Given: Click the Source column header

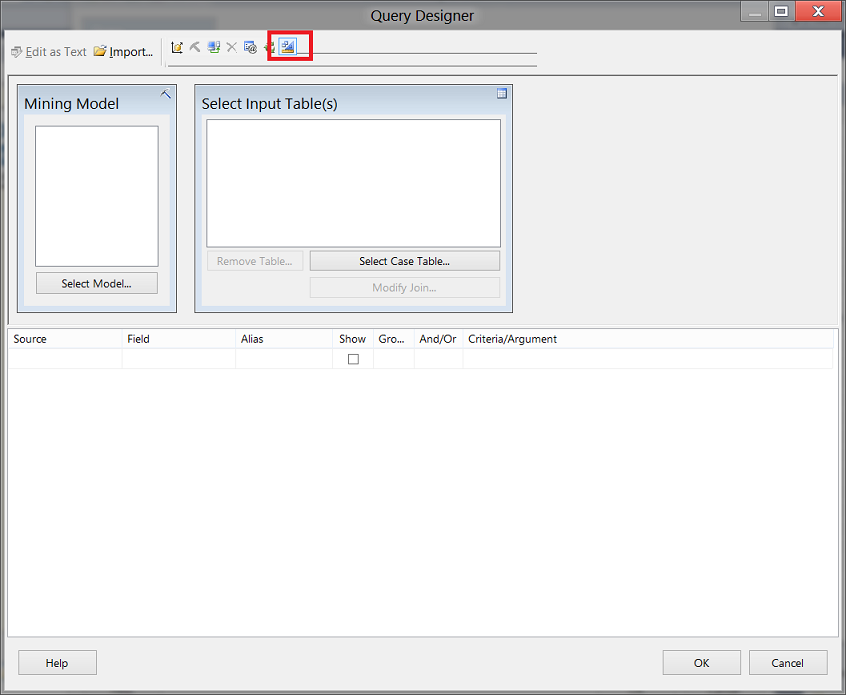Looking at the screenshot, I should point(65,339).
